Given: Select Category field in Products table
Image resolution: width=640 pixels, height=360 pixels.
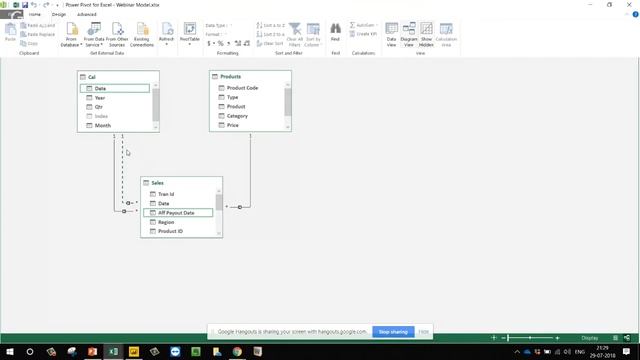Looking at the screenshot, I should tap(247, 116).
